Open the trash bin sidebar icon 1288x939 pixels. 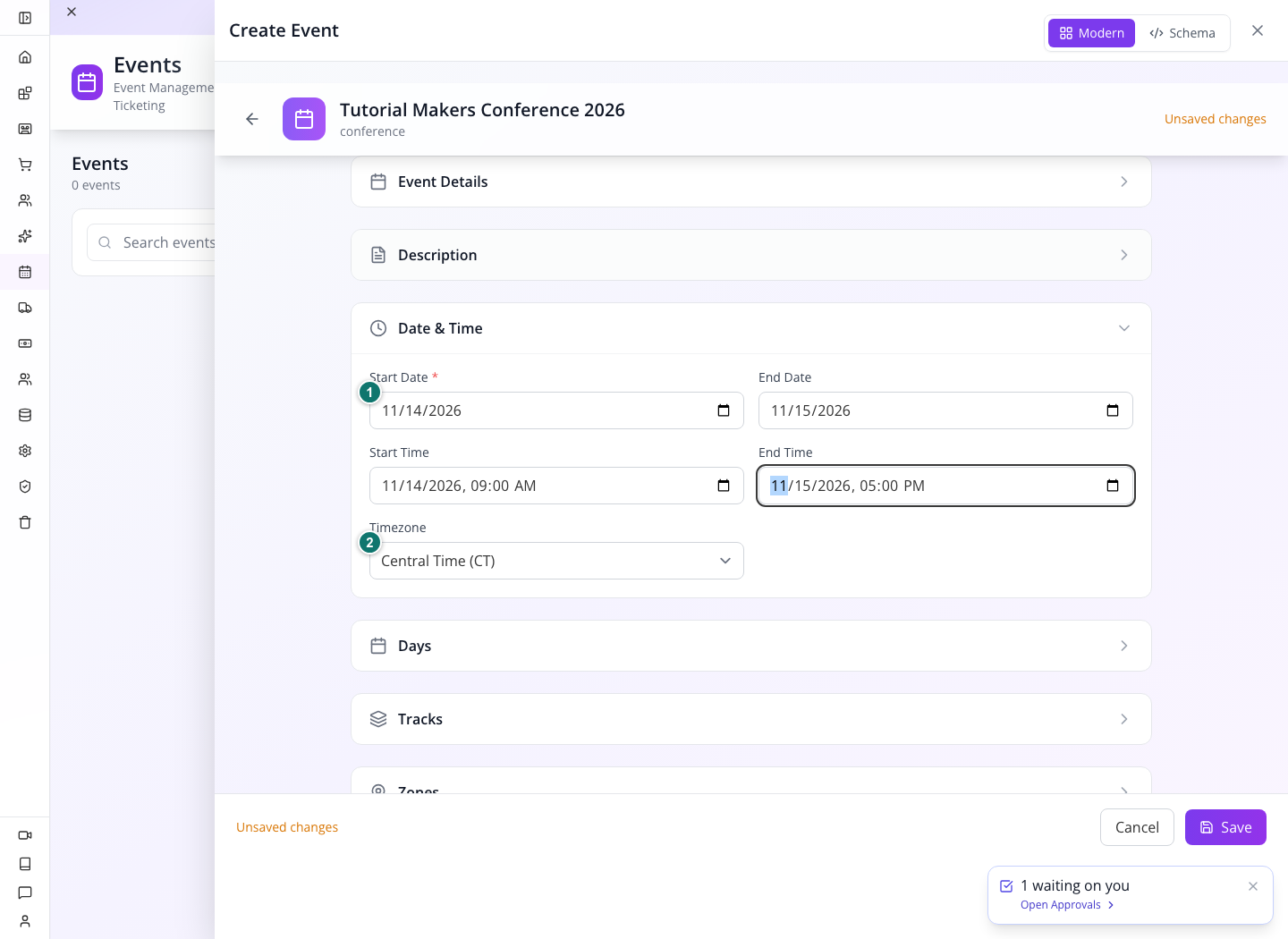[25, 522]
